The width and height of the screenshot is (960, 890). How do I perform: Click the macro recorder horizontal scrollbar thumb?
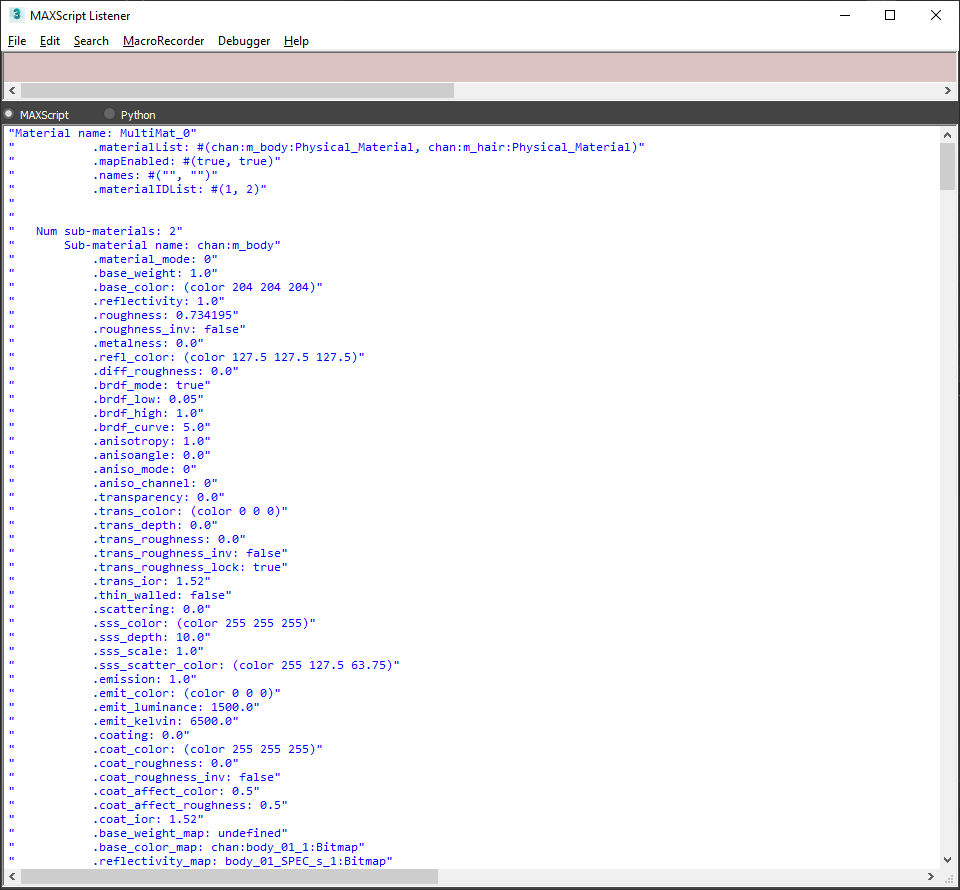click(x=236, y=91)
